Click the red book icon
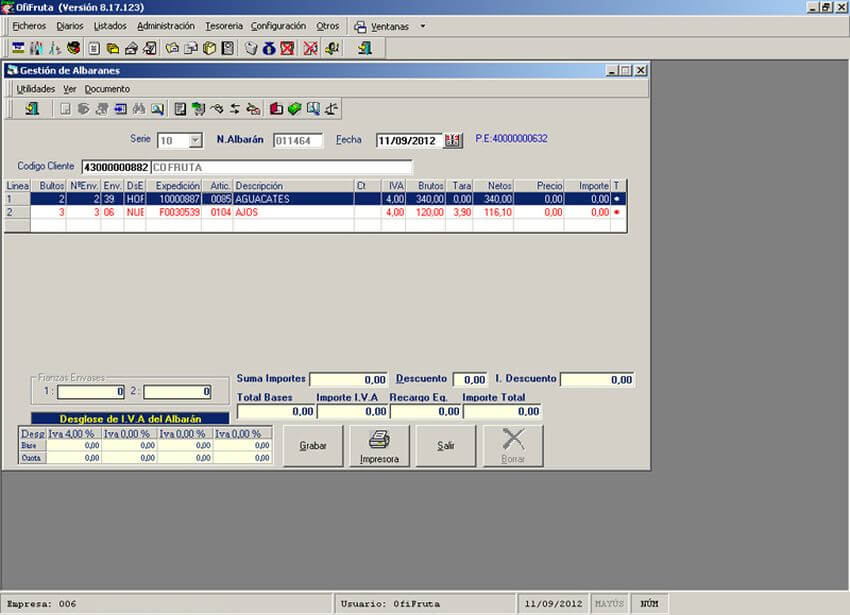Viewport: 850px width, 615px height. click(276, 109)
